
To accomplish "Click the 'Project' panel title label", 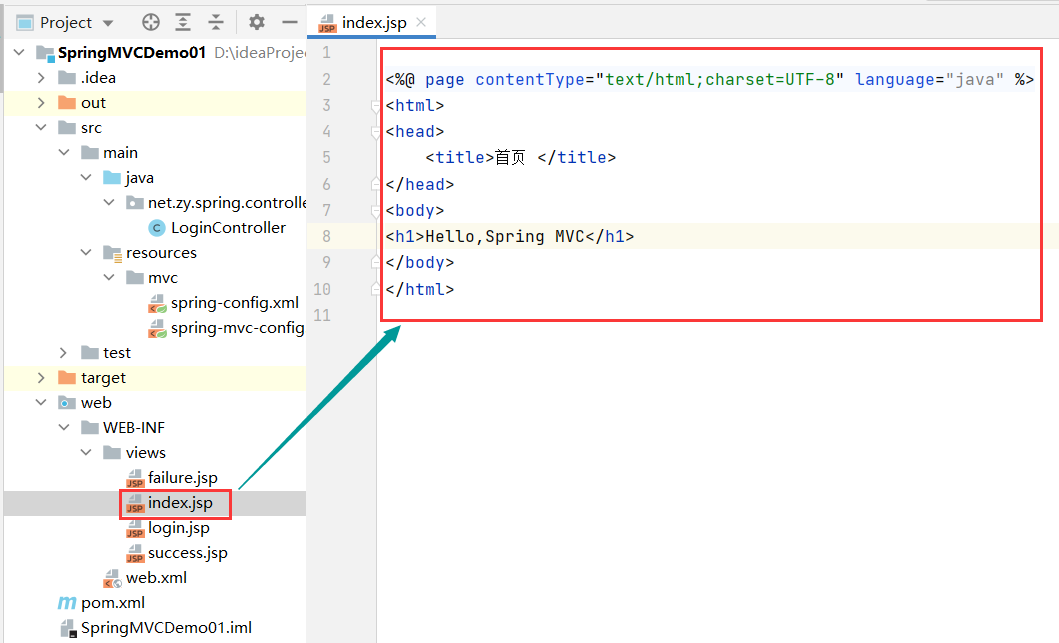I will point(66,23).
